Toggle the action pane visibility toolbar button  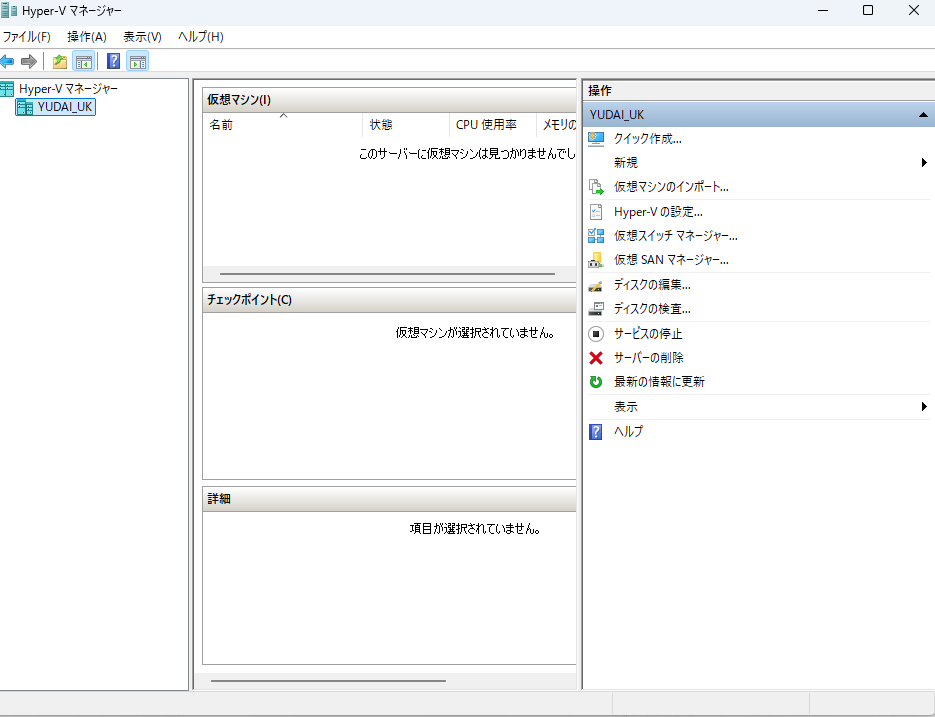tap(138, 60)
